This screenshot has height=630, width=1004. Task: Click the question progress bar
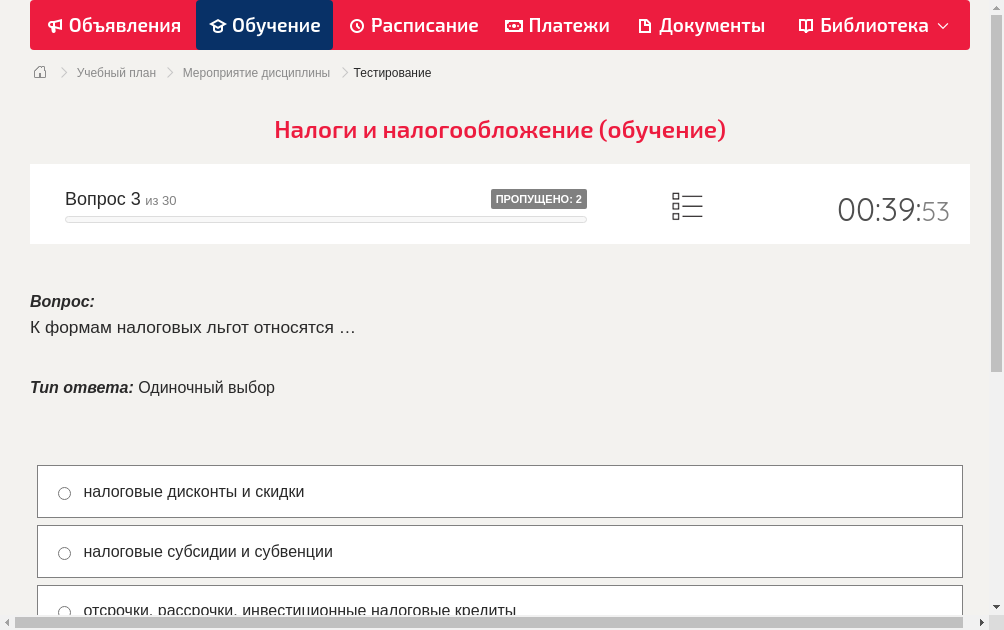tap(325, 219)
